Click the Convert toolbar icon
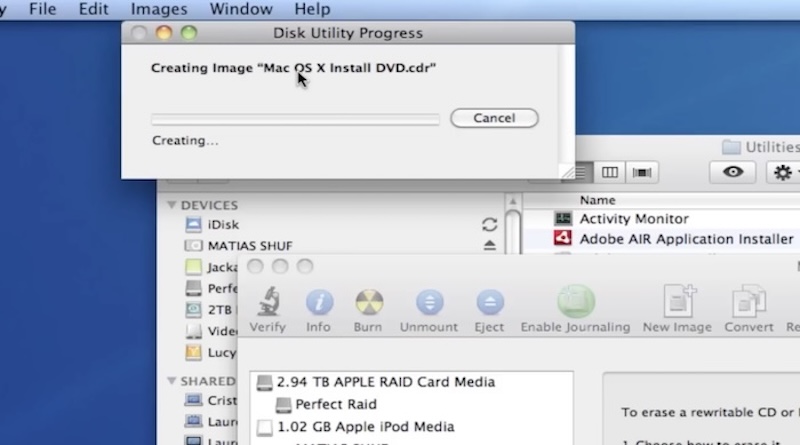 [x=748, y=301]
